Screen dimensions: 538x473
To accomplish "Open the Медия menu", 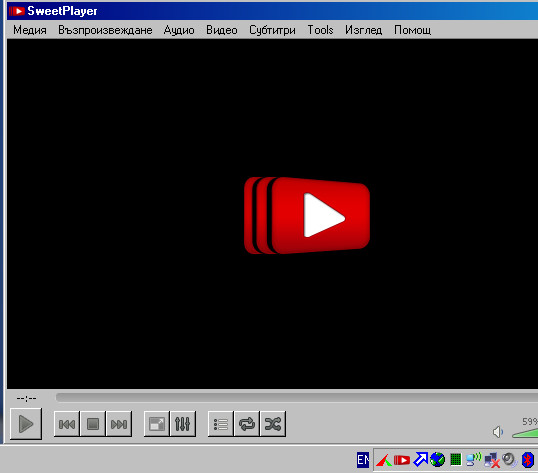I will (30, 30).
